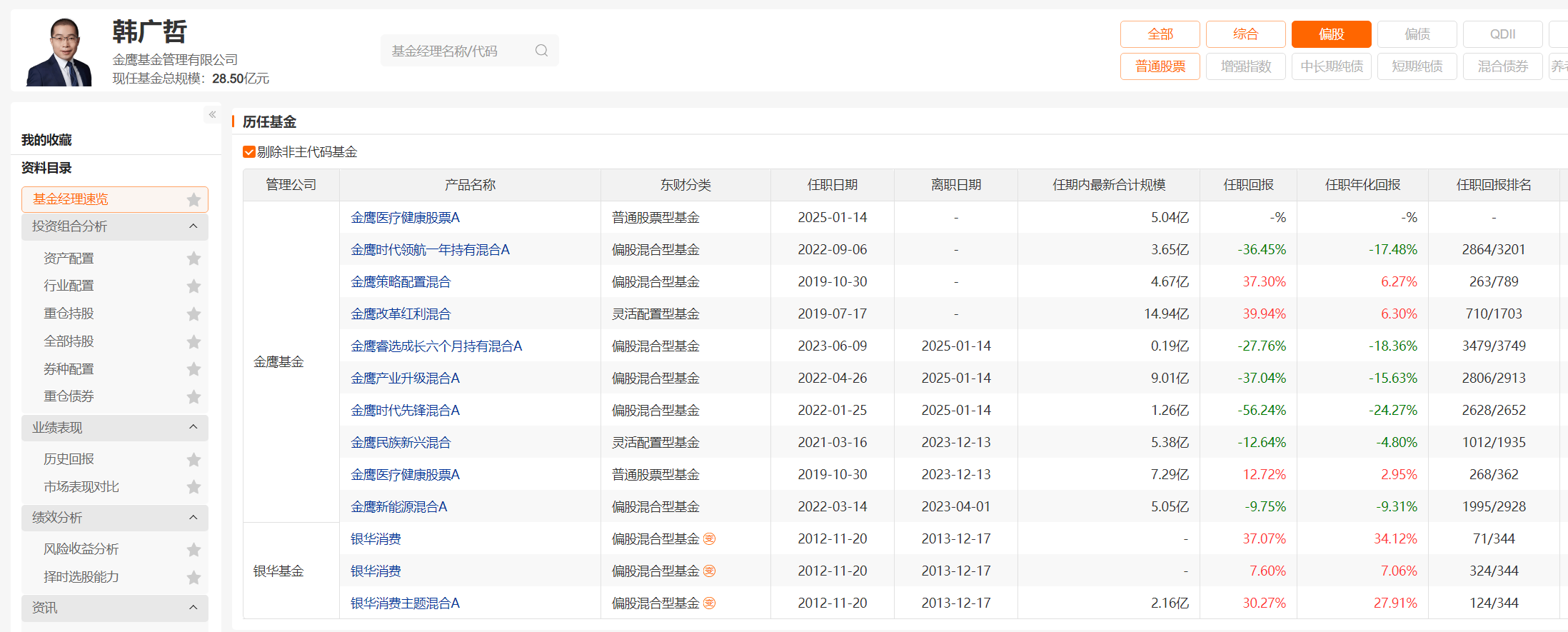
Task: Star the 基金经理速览 item
Action: (194, 200)
